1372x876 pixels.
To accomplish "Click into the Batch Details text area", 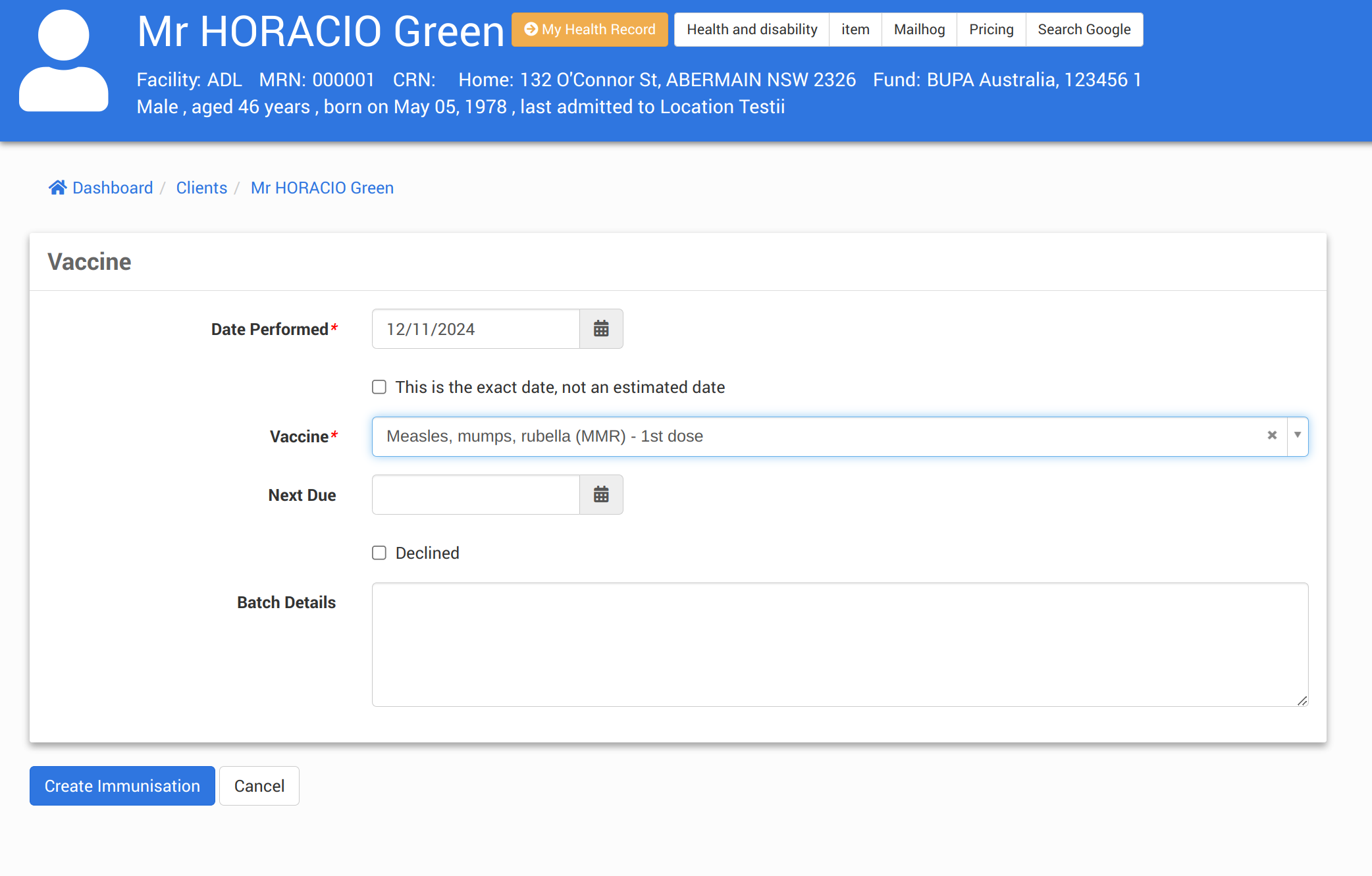I will point(839,644).
